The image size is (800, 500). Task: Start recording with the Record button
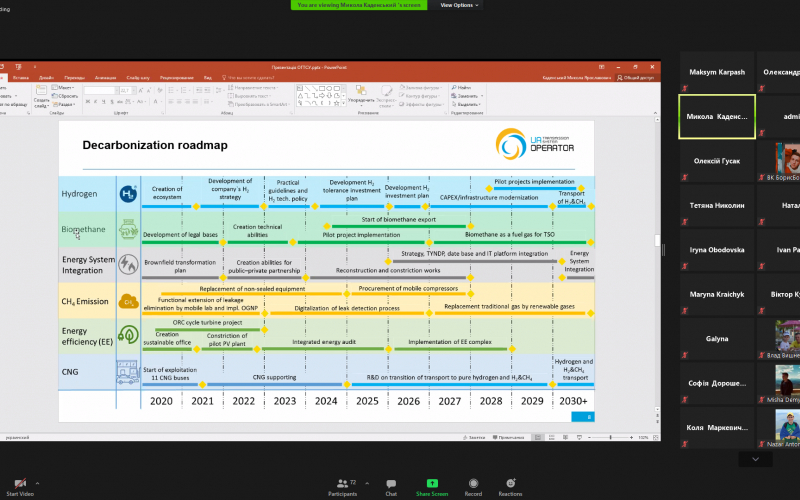(473, 487)
